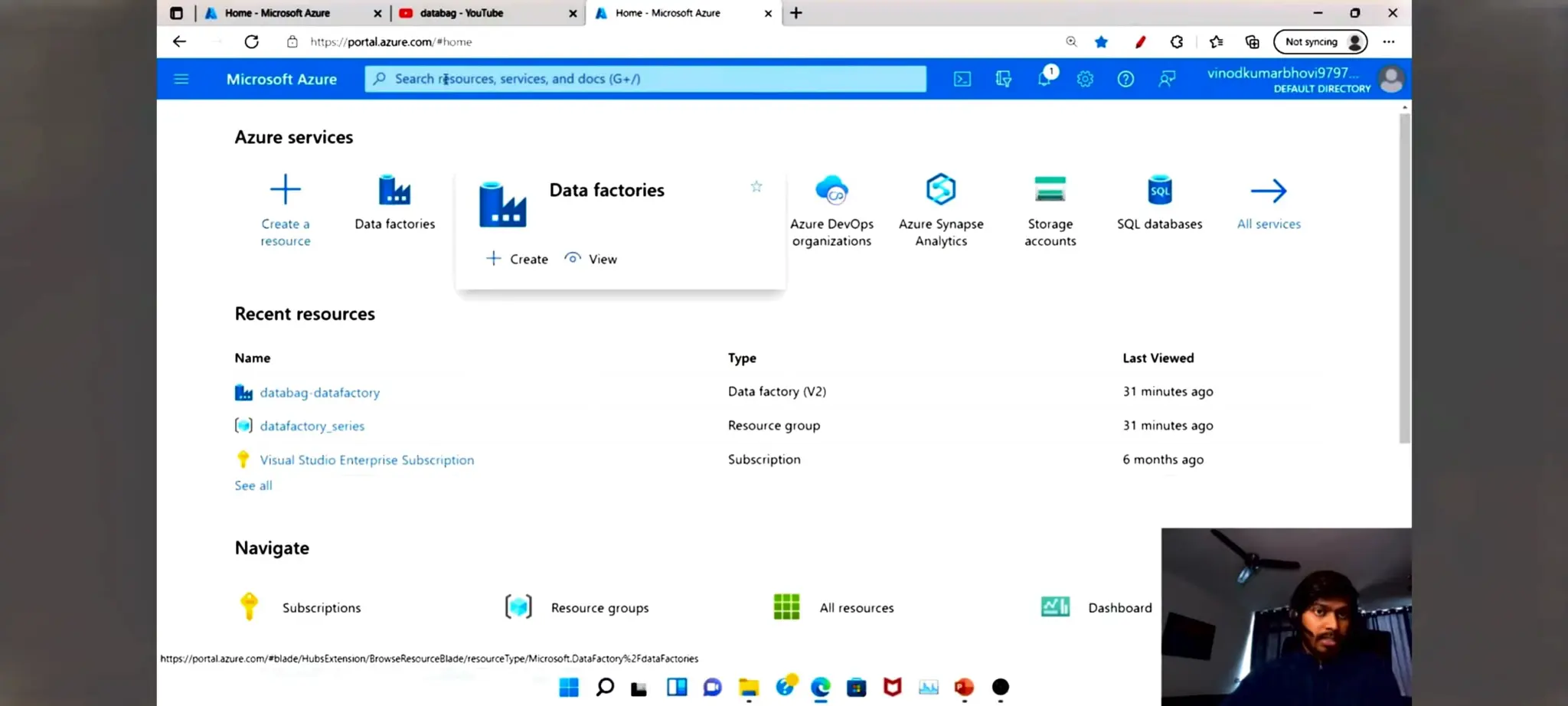Open the browser extensions puzzle icon
This screenshot has width=1568, height=706.
[1177, 41]
